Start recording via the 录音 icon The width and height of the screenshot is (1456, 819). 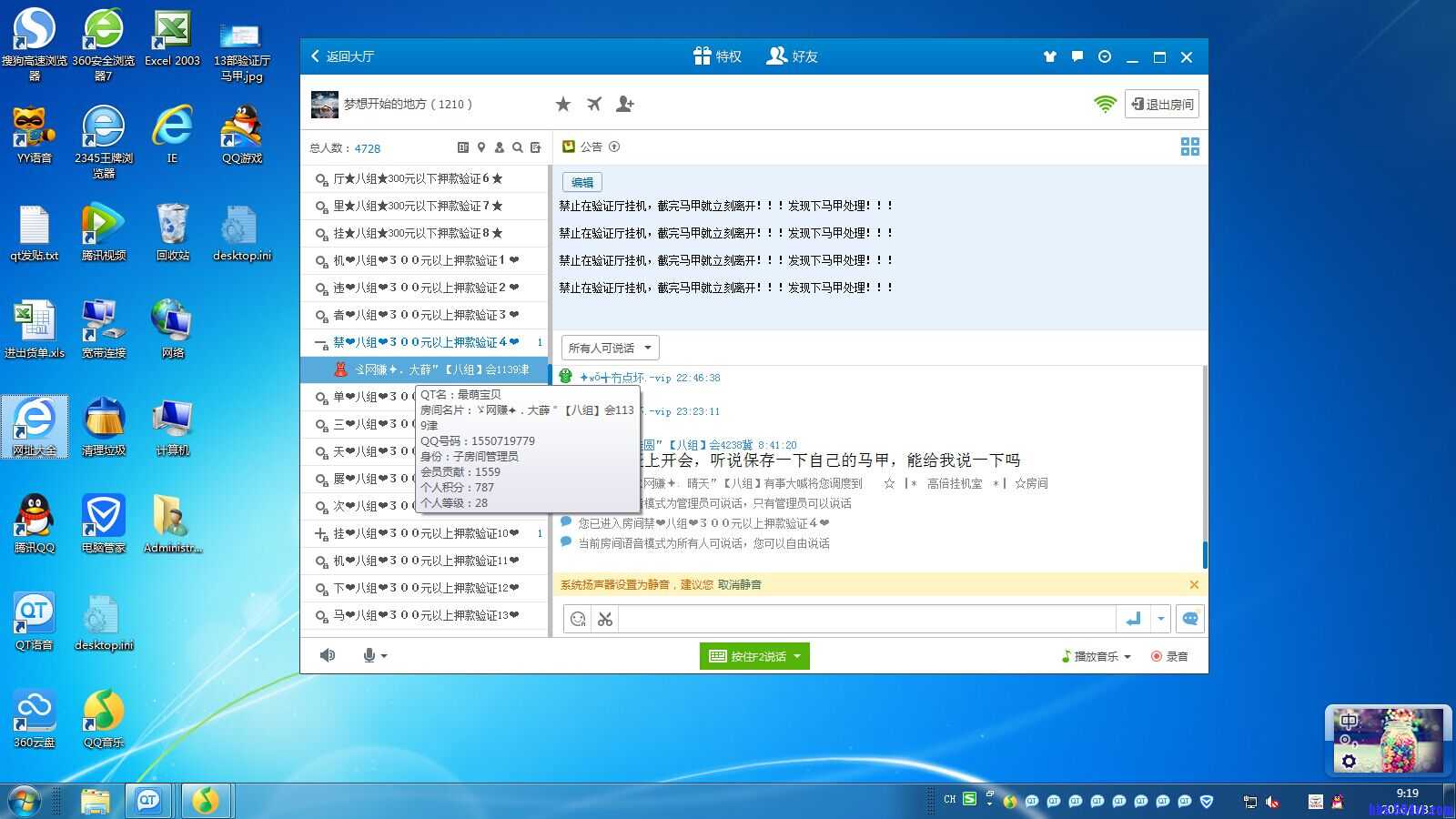tap(1170, 655)
